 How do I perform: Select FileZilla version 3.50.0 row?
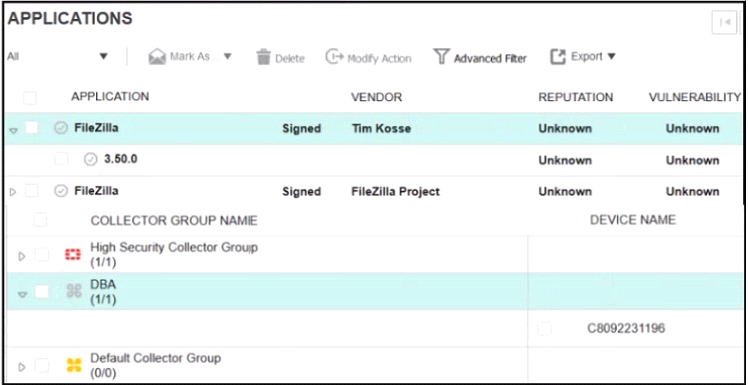pos(374,160)
